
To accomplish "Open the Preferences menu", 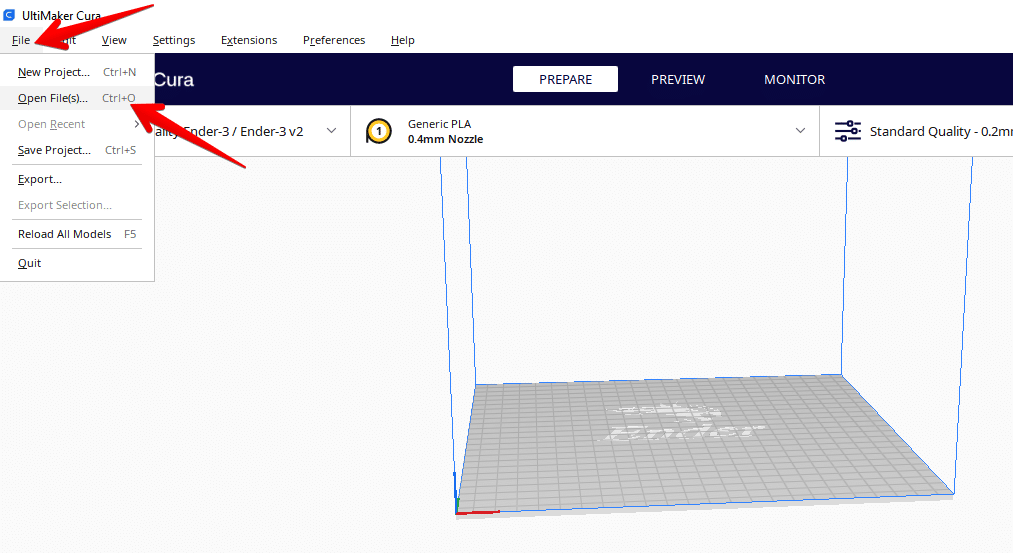I will coord(334,40).
